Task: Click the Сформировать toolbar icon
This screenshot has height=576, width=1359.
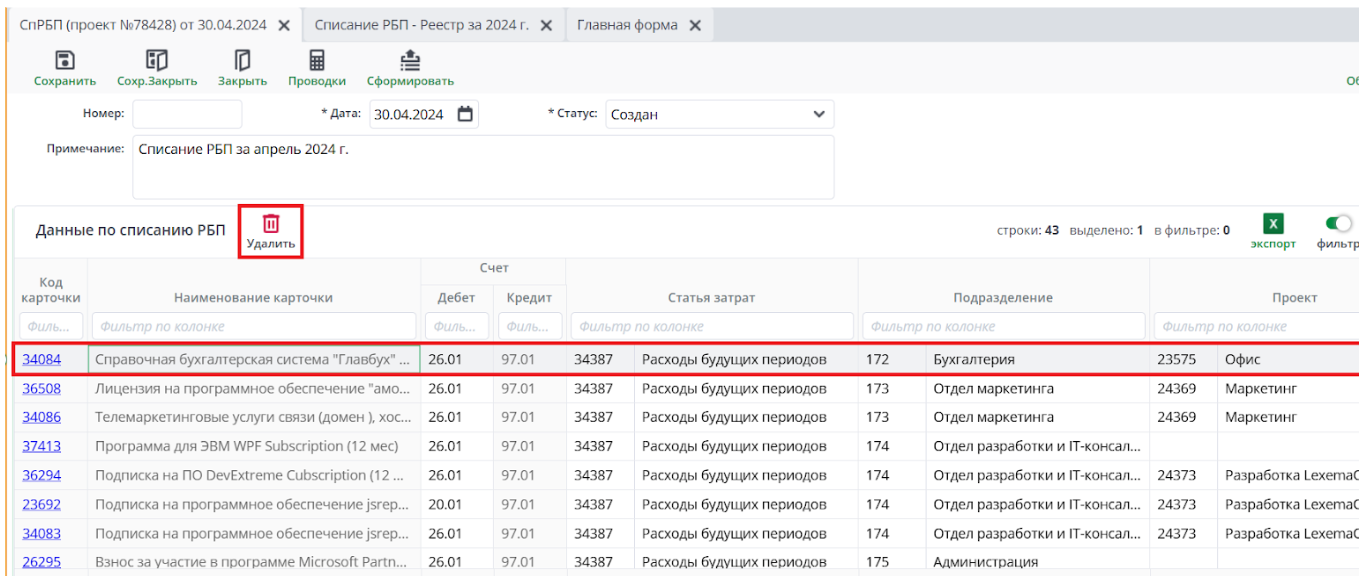Action: (x=410, y=61)
